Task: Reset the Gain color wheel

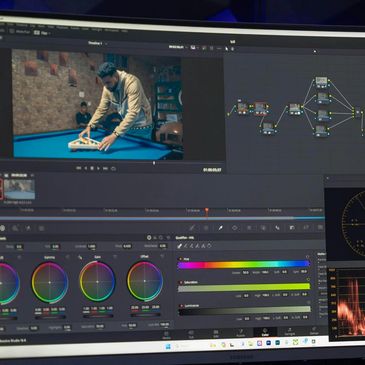Action: [x=115, y=257]
